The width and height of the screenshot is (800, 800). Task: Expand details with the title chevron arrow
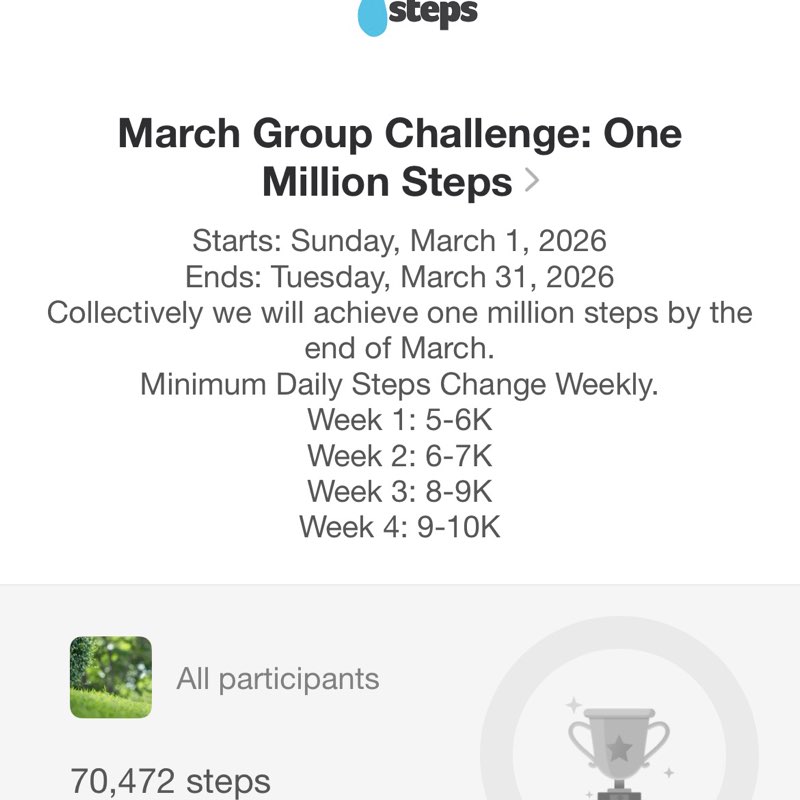(x=532, y=181)
